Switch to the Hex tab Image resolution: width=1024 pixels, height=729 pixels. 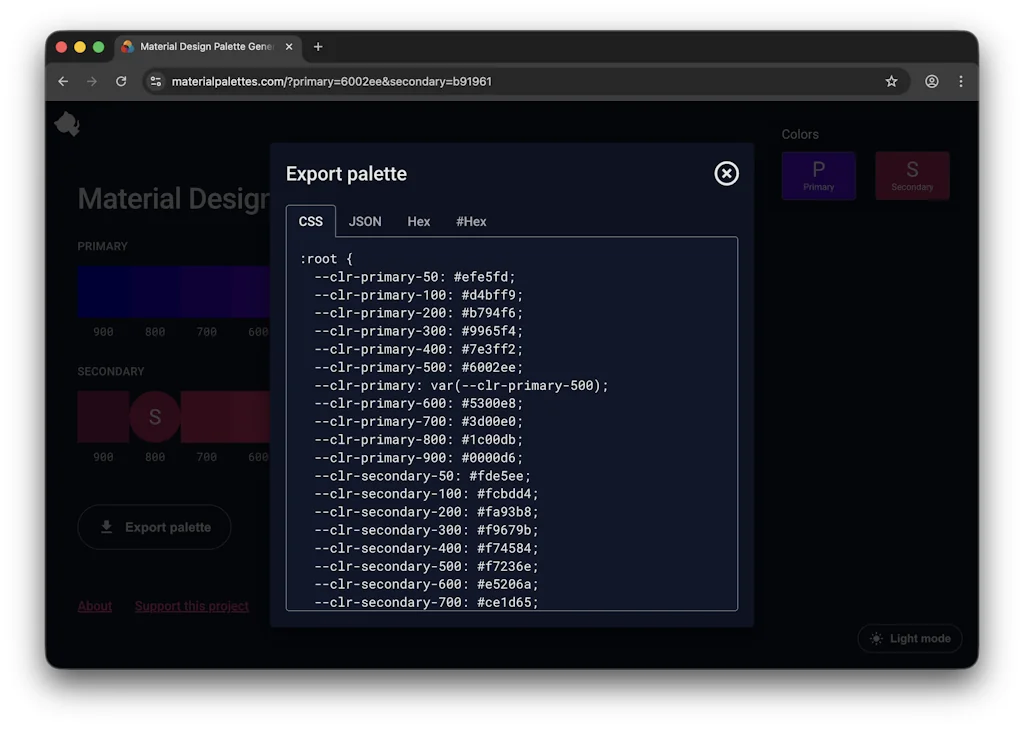(418, 221)
